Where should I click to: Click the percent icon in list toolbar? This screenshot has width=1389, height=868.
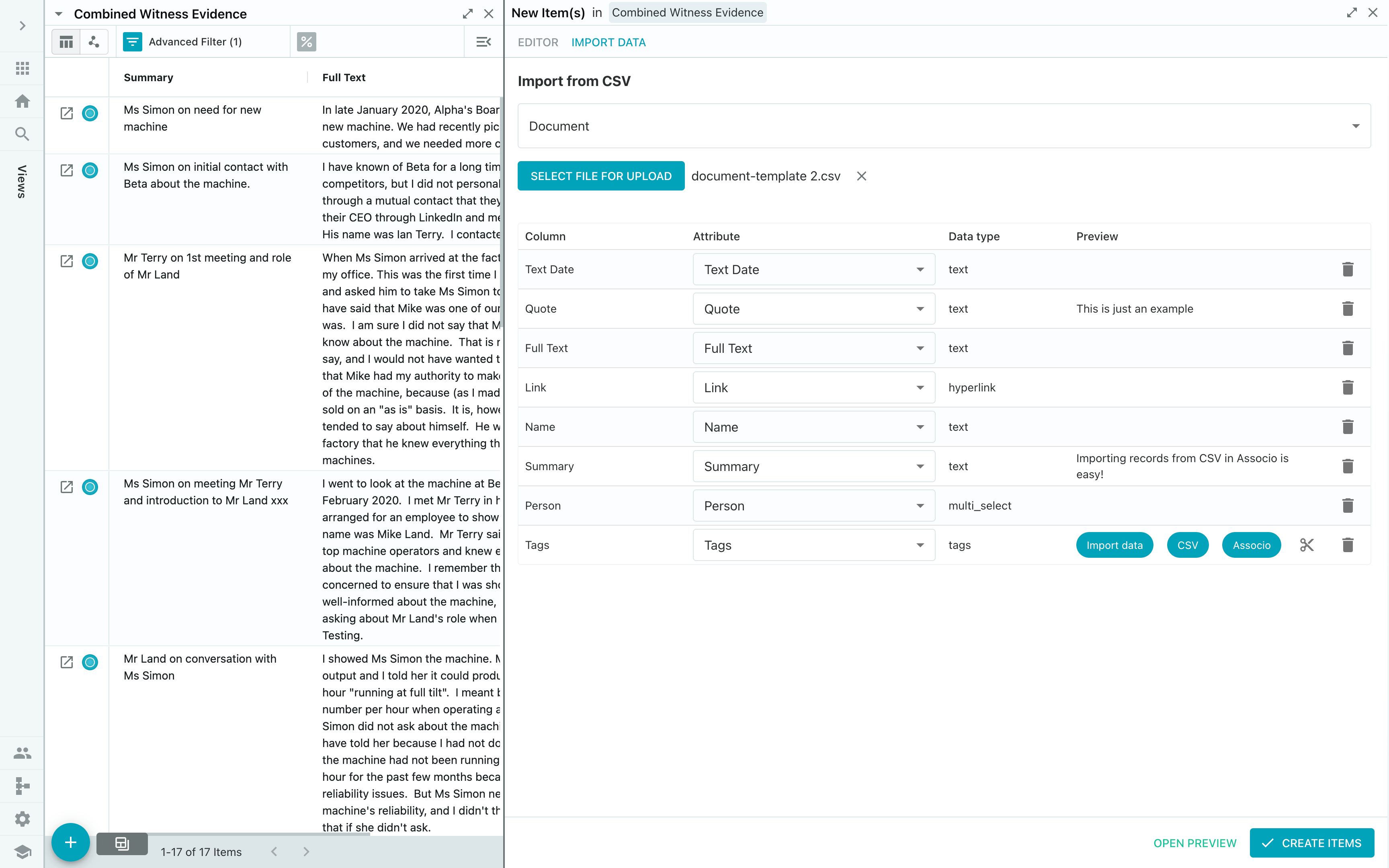click(x=307, y=42)
